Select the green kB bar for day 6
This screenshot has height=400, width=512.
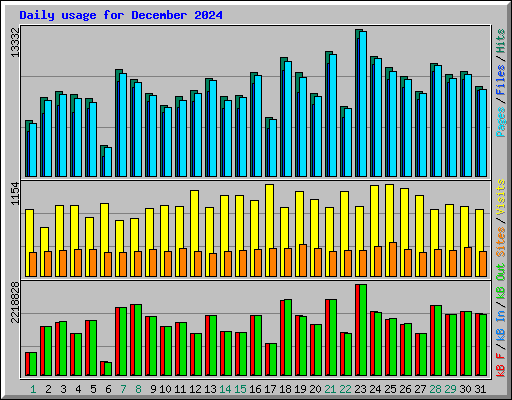click(108, 369)
